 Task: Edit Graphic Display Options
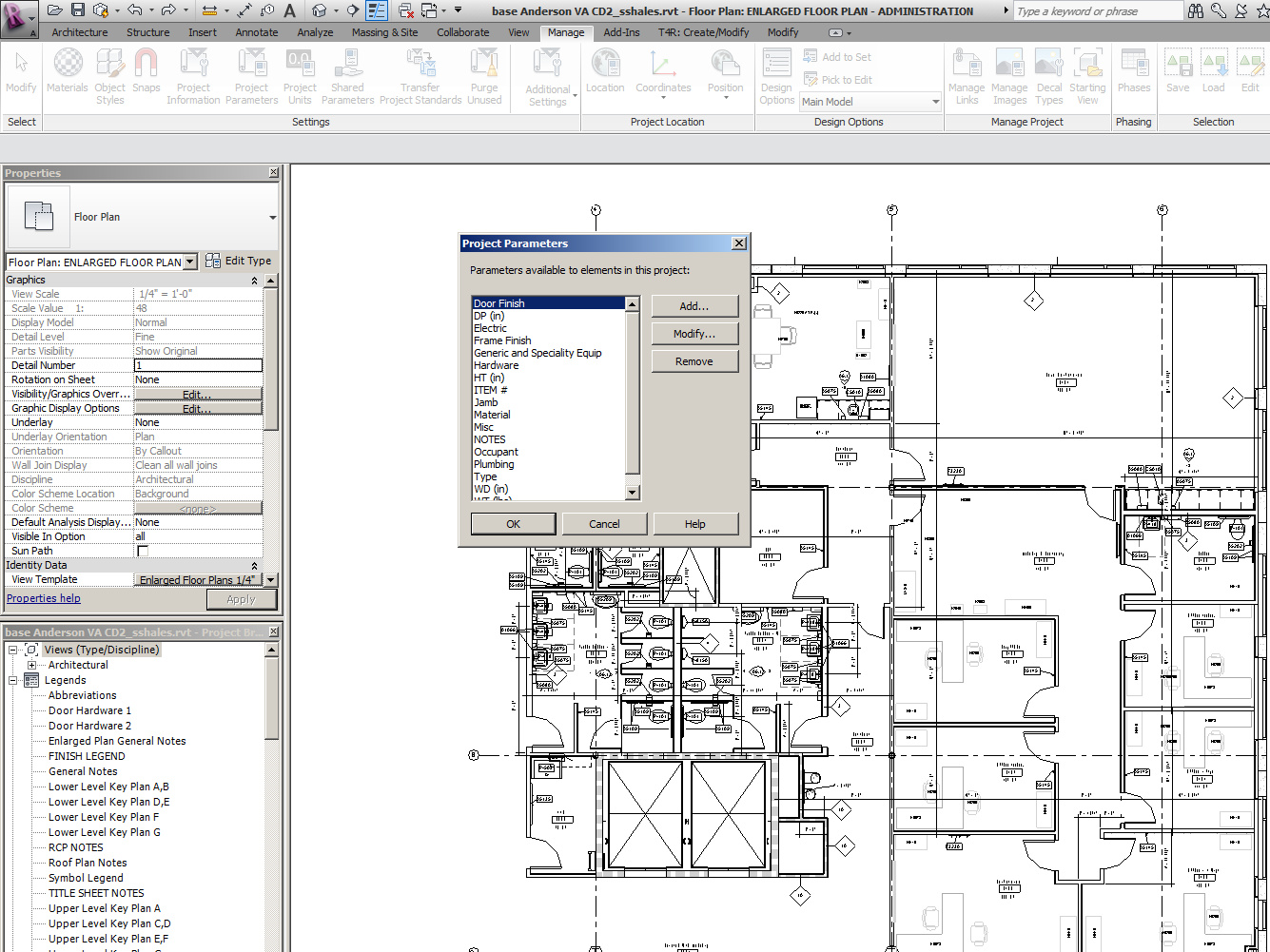[x=198, y=408]
